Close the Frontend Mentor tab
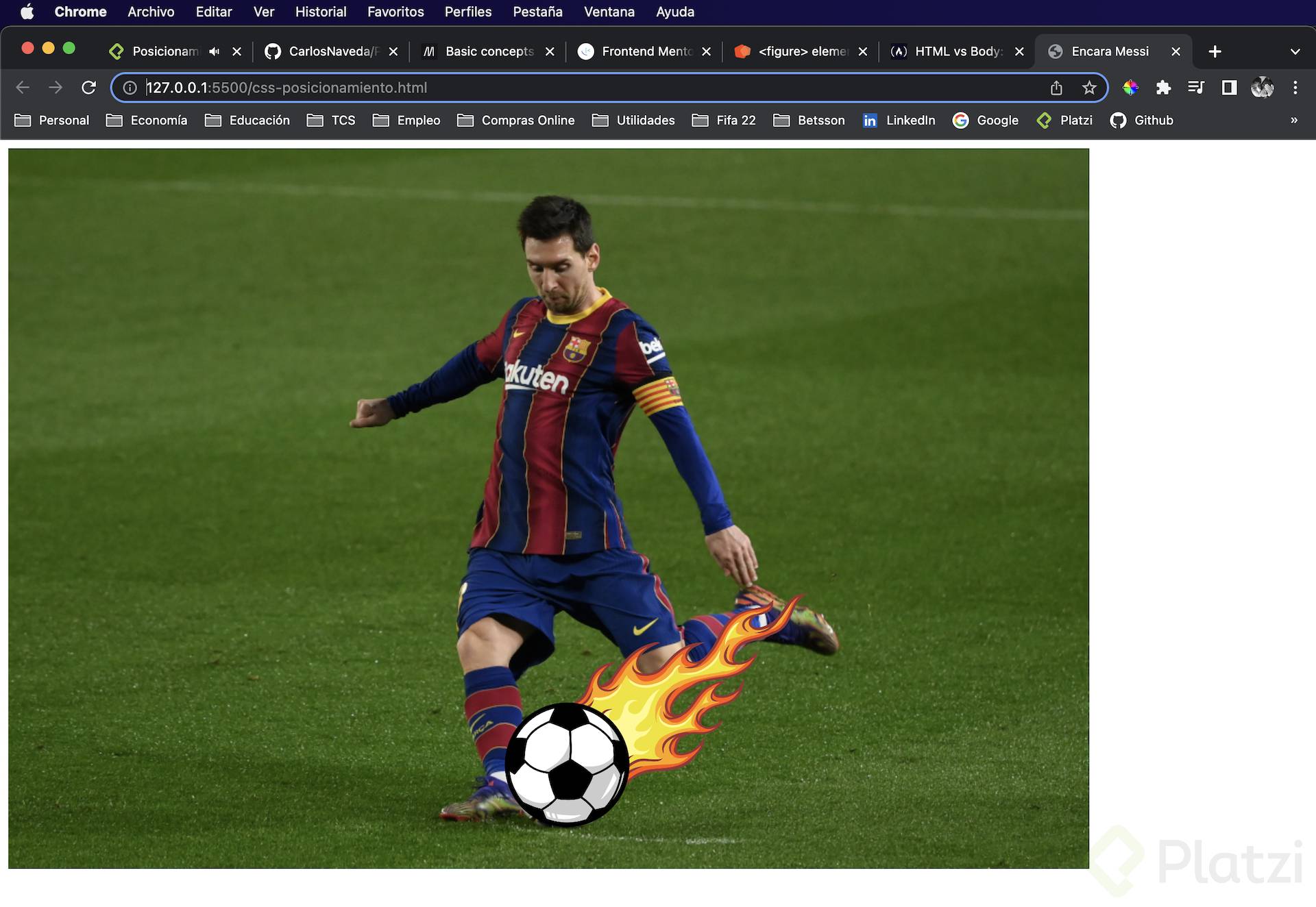The image size is (1316, 907). pos(706,51)
